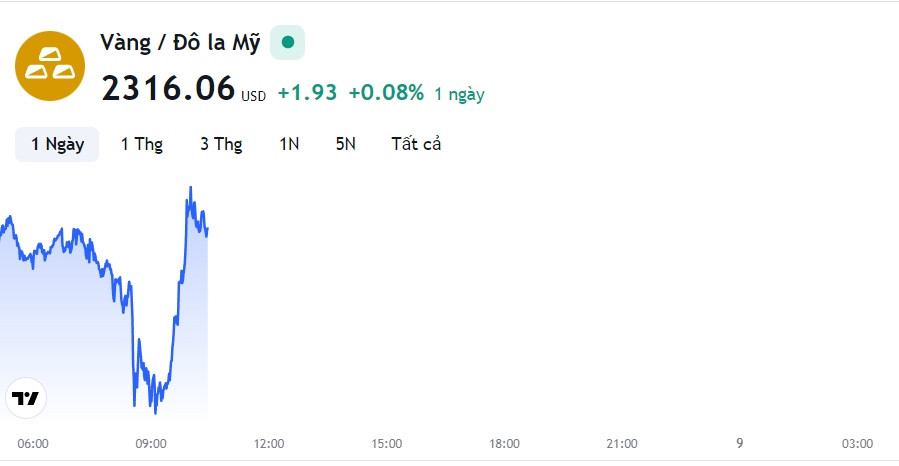The image size is (899, 466).
Task: Show Tất cả full history range
Action: (416, 144)
